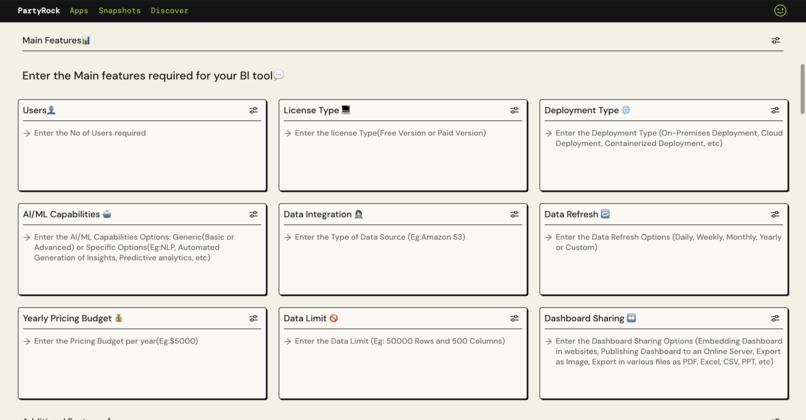Click the Data Limit input field

[x=403, y=365]
